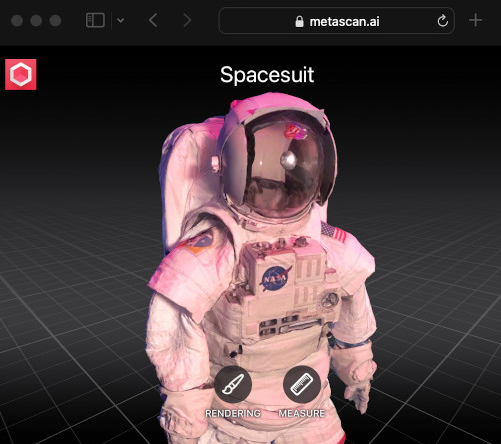Select the MEASURE text label
The width and height of the screenshot is (501, 444).
click(302, 413)
